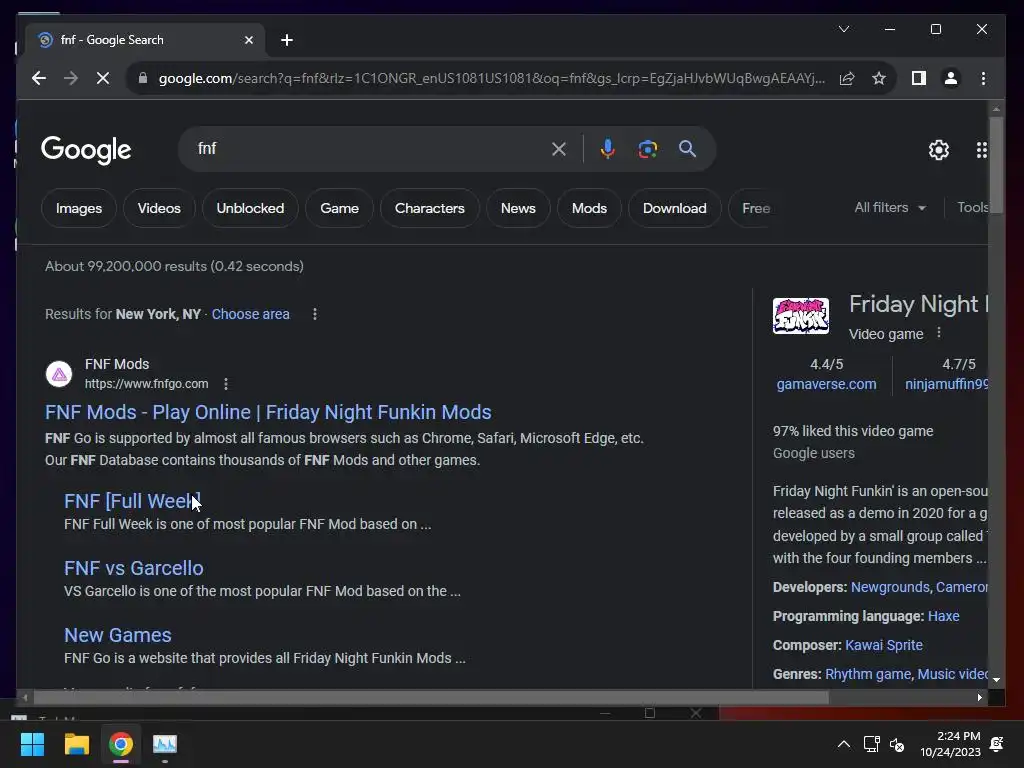
Task: Open FNF vs Garcello sitelink
Action: point(133,568)
